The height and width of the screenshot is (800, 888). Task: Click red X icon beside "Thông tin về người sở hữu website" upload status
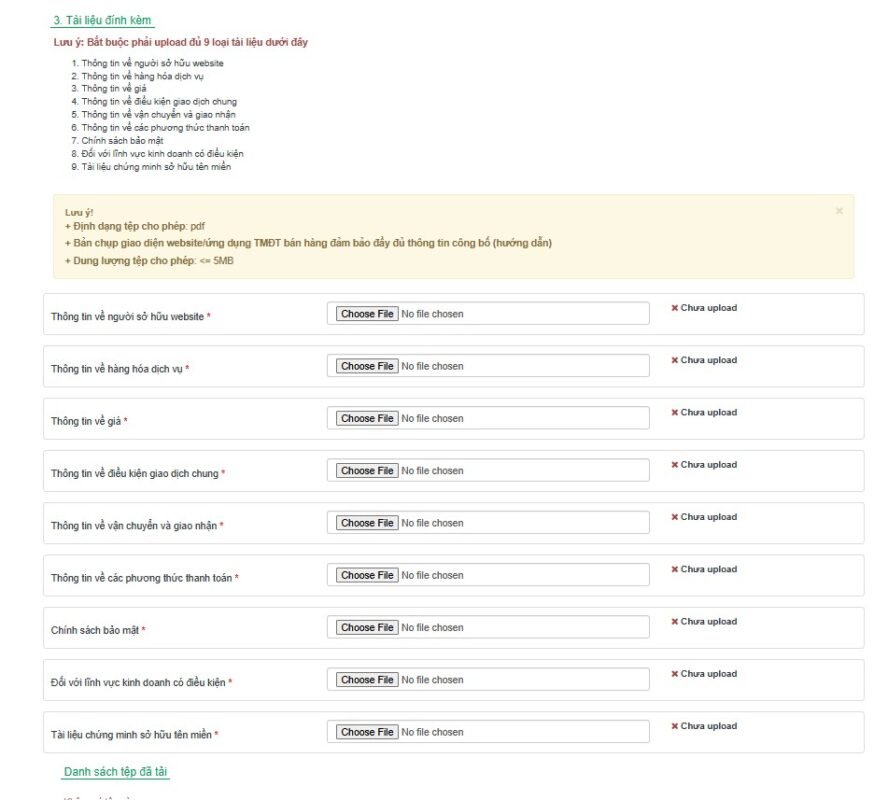pyautogui.click(x=675, y=308)
